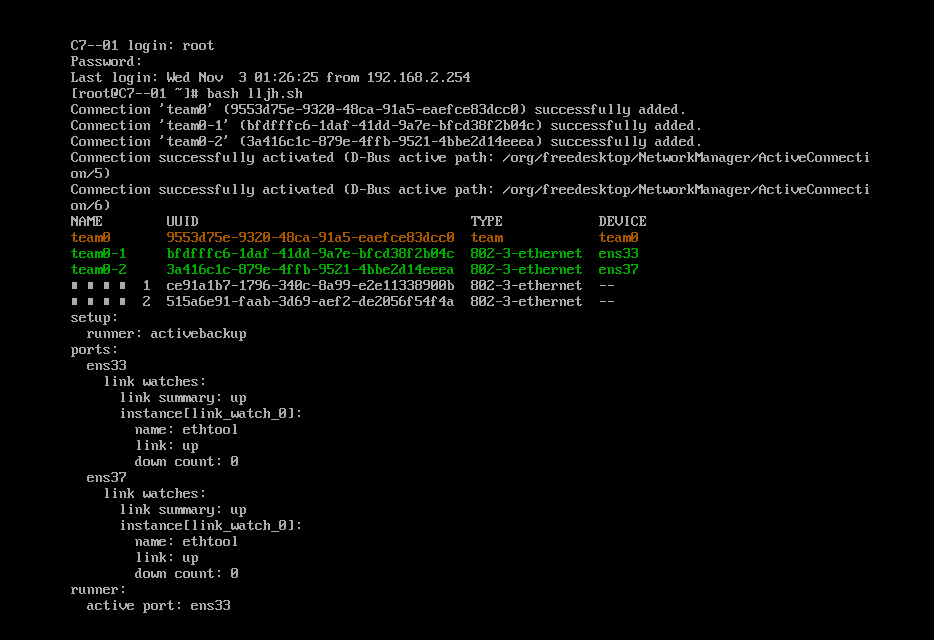Click the 'C7--01 login: root' line

pyautogui.click(x=142, y=45)
